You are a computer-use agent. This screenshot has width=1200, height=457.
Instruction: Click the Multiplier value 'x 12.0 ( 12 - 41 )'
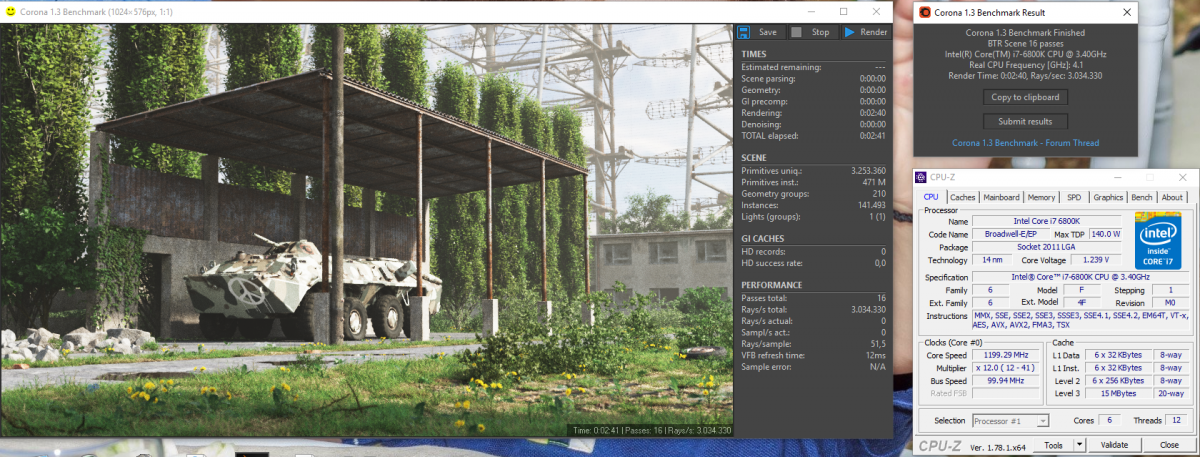1007,368
